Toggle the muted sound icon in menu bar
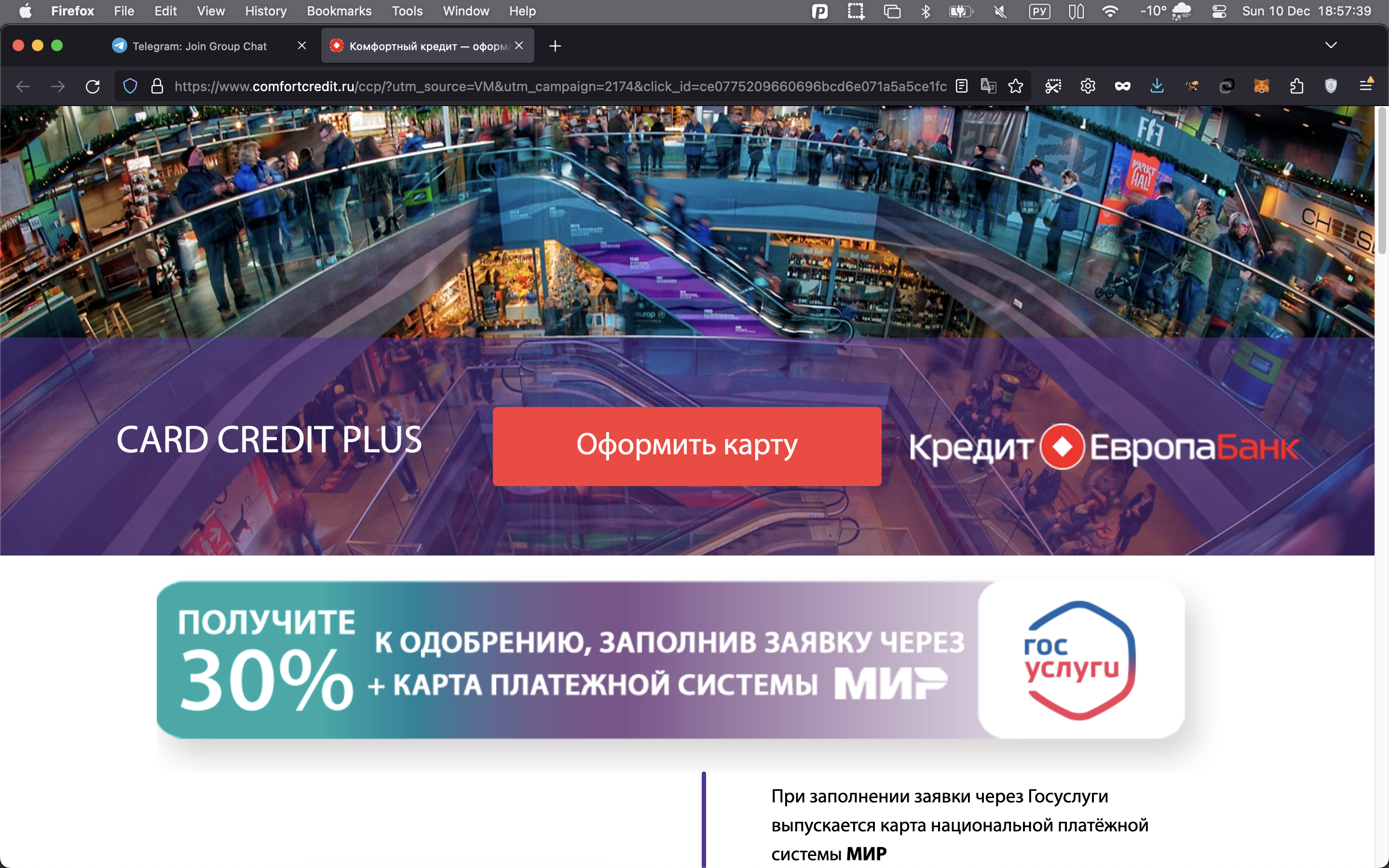This screenshot has width=1389, height=868. coord(1000,12)
